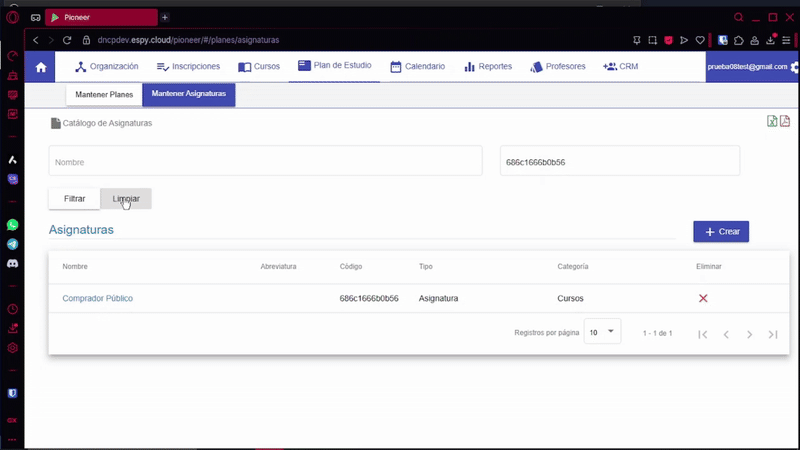Open the Organización menu
Viewport: 800px width, 450px height.
pos(107,66)
